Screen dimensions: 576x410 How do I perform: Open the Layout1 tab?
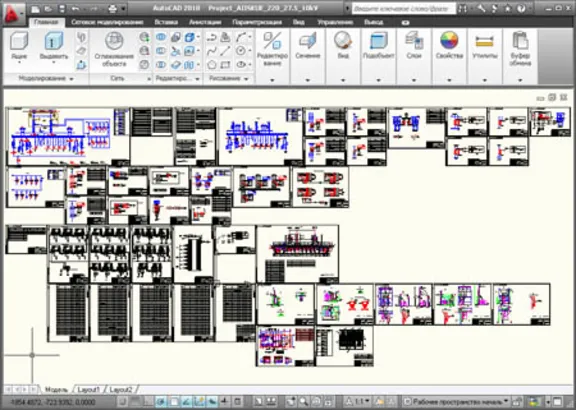[89, 389]
